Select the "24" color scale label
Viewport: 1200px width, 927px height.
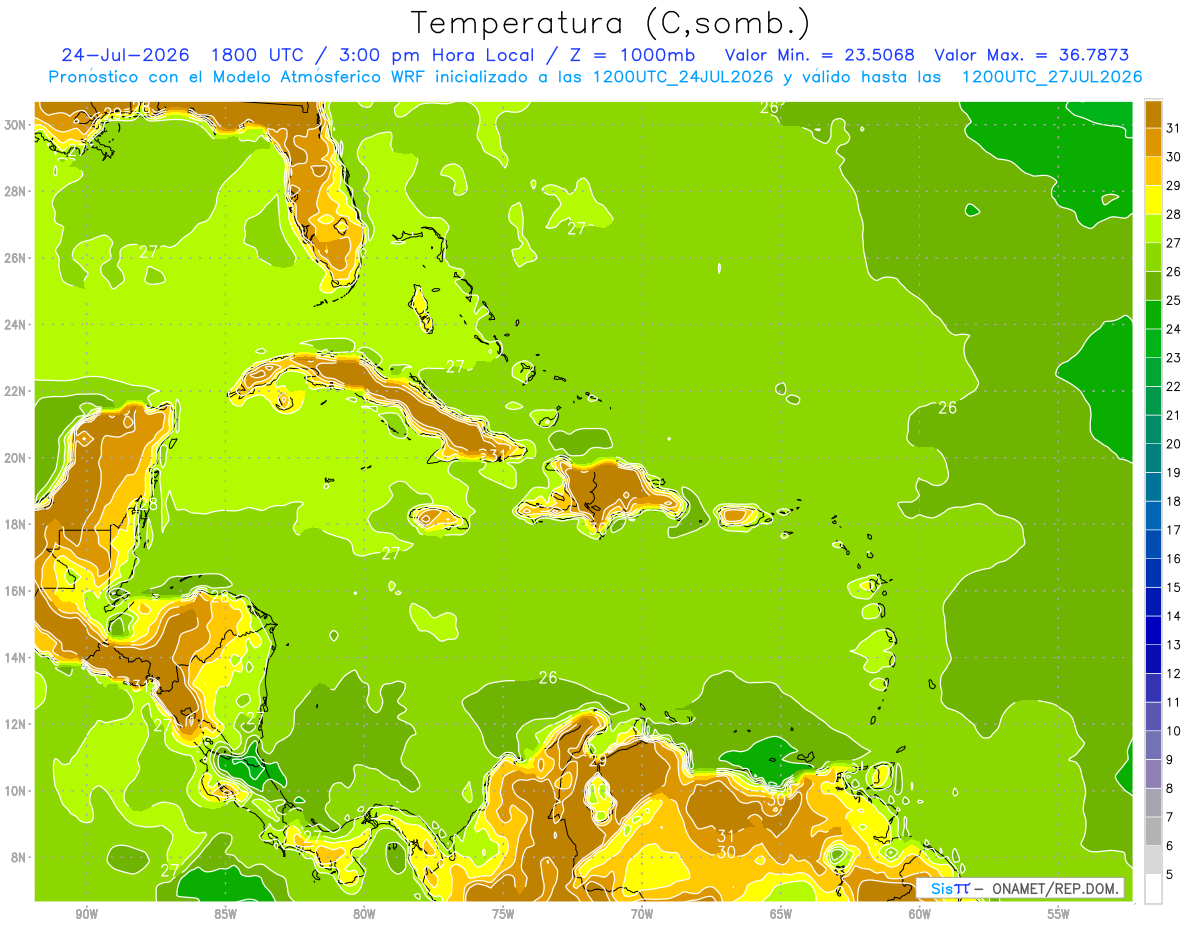(x=1174, y=329)
